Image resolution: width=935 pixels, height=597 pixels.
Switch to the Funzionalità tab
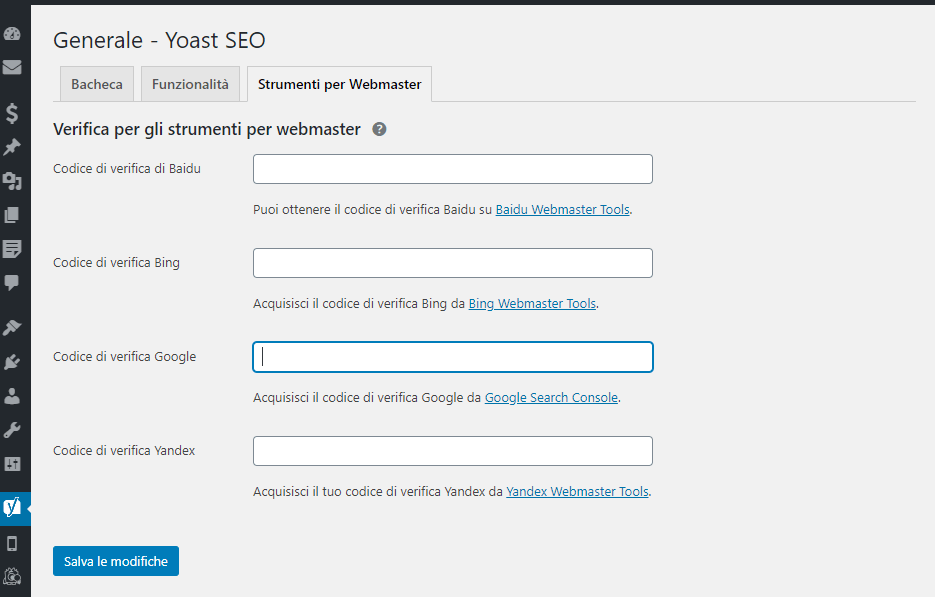(x=190, y=85)
